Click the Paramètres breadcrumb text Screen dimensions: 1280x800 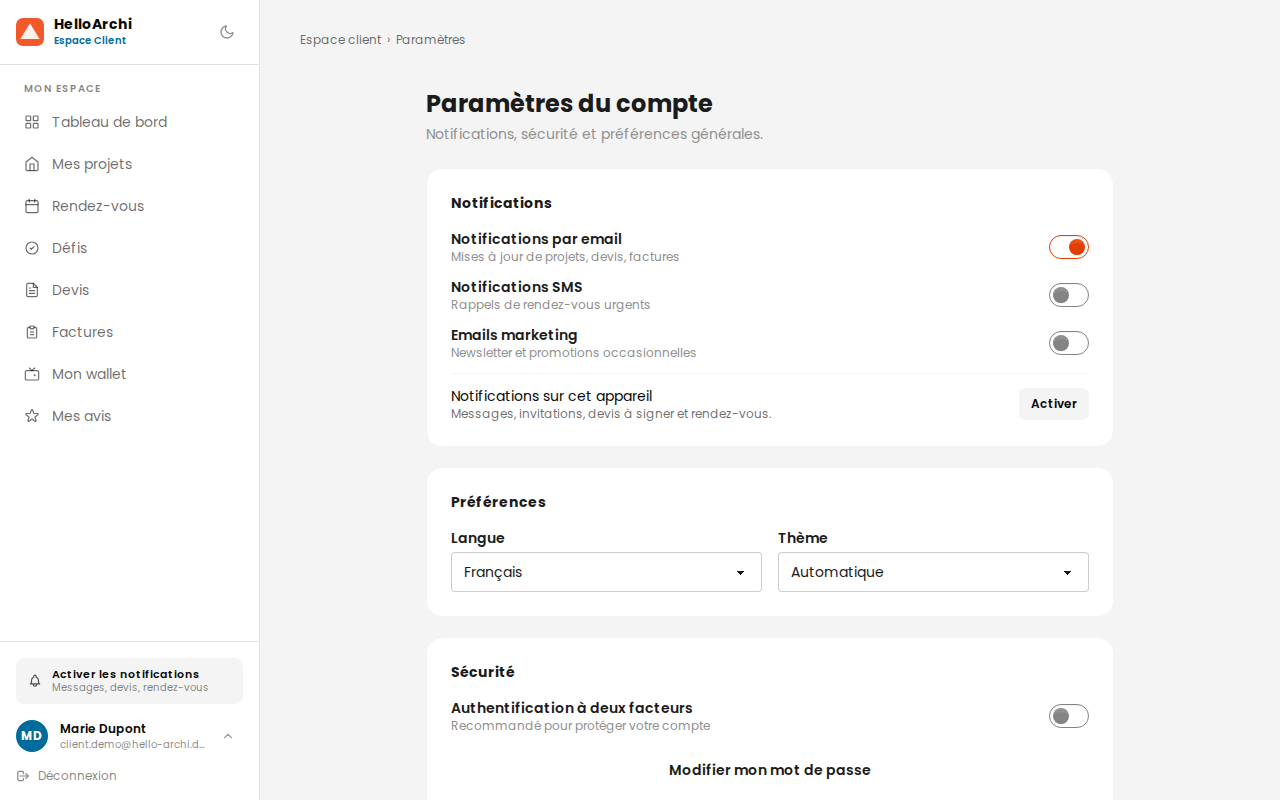pyautogui.click(x=431, y=40)
